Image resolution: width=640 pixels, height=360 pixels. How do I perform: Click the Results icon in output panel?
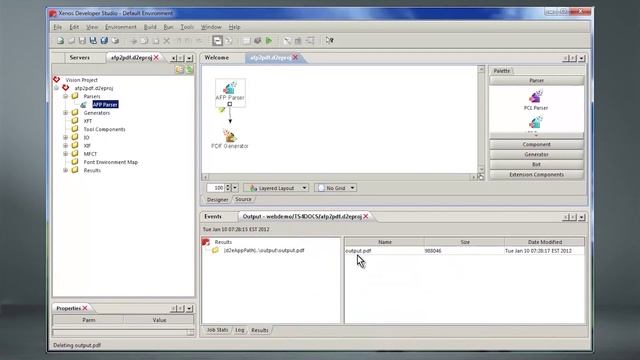206,242
